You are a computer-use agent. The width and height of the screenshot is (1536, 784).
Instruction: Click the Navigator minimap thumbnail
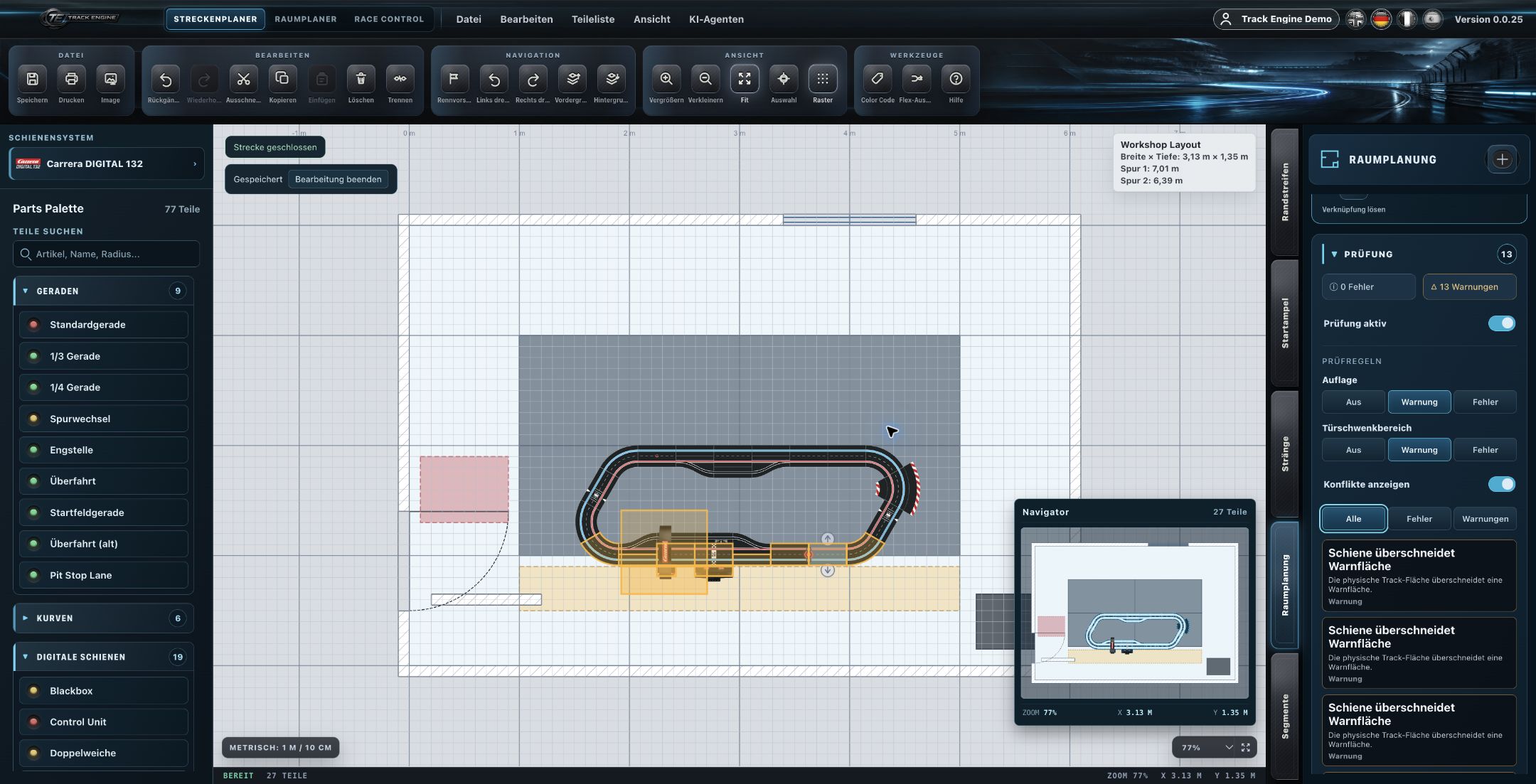coord(1134,613)
